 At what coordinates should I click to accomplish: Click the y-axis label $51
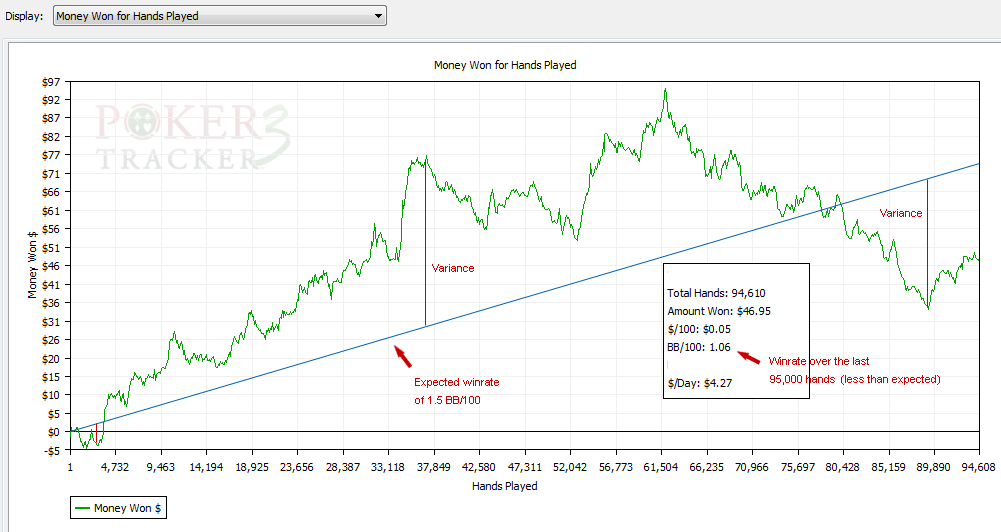(x=51, y=248)
